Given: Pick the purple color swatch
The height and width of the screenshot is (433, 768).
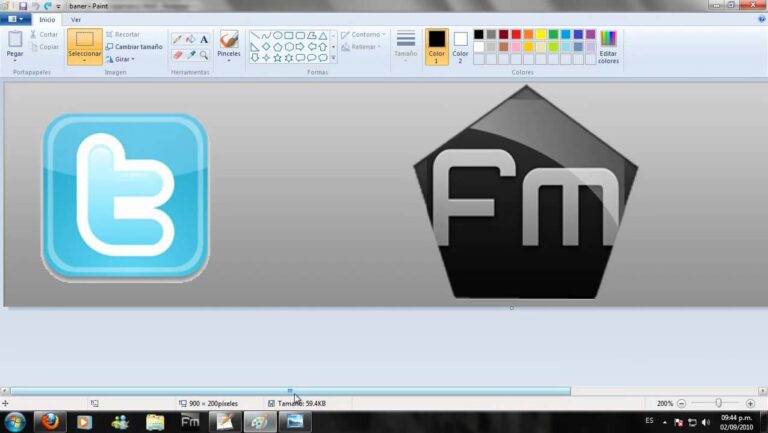Looking at the screenshot, I should (x=590, y=34).
